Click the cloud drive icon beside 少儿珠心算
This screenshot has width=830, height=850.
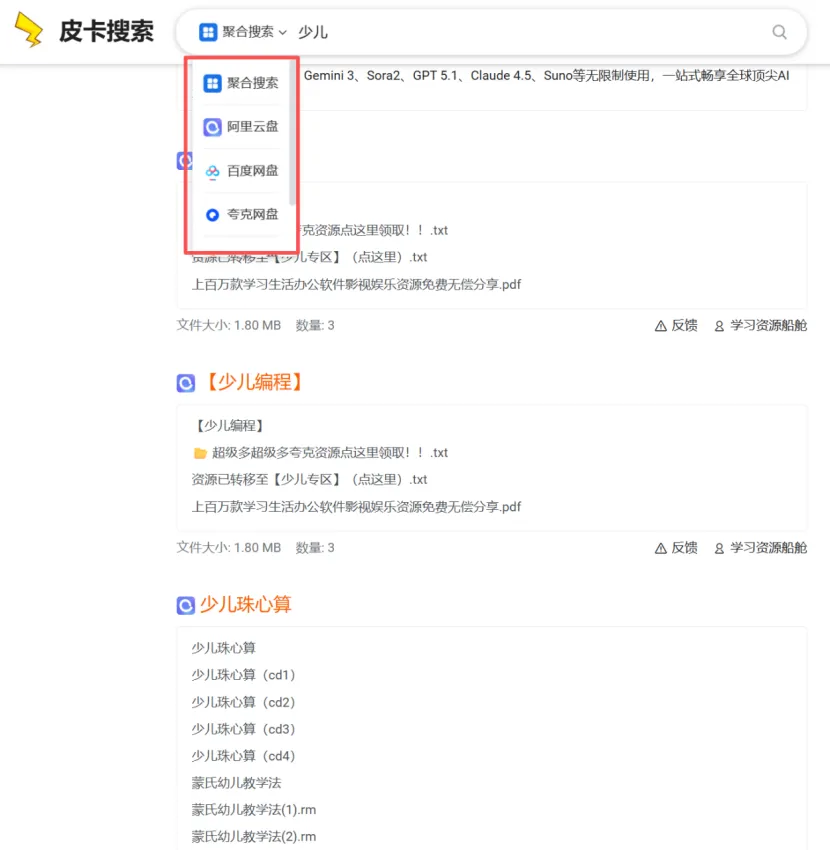(x=186, y=605)
